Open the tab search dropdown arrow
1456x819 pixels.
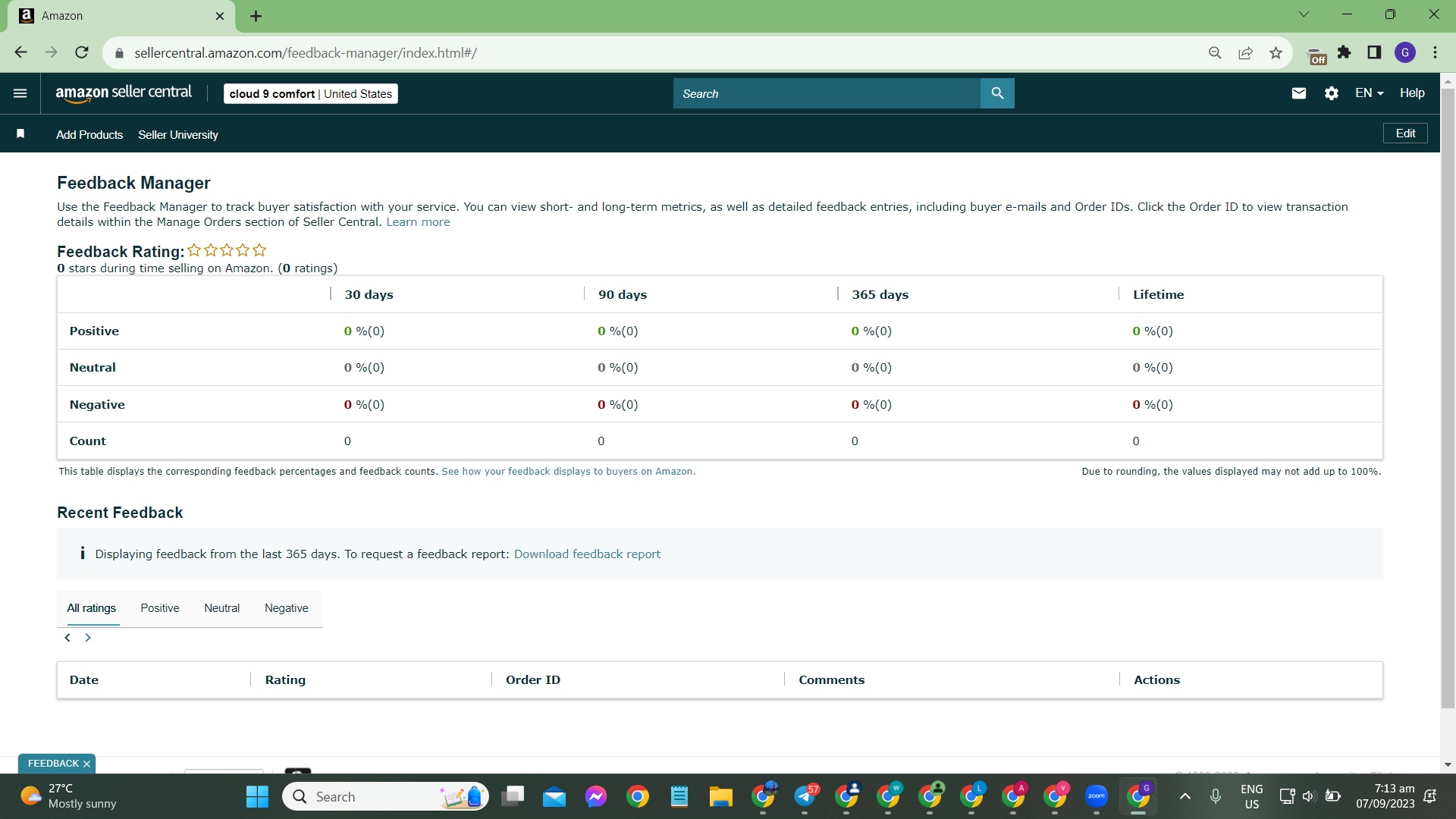click(x=1304, y=14)
